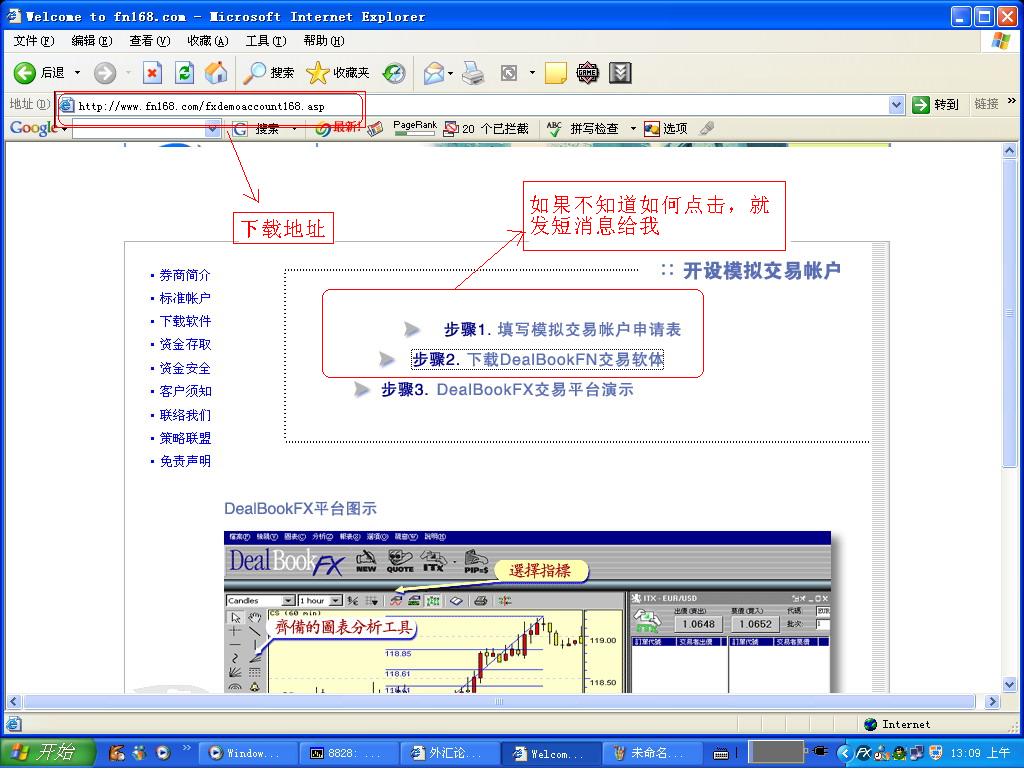The image size is (1024, 773).
Task: Open the 拼写检查 dropdown arrow
Action: (x=633, y=129)
